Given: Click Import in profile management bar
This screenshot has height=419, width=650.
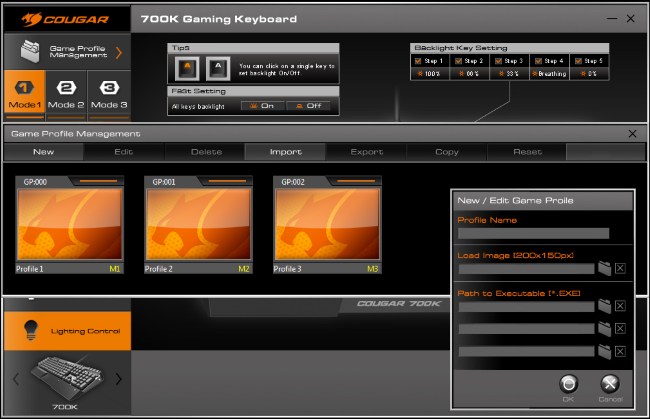Looking at the screenshot, I should click(x=286, y=152).
